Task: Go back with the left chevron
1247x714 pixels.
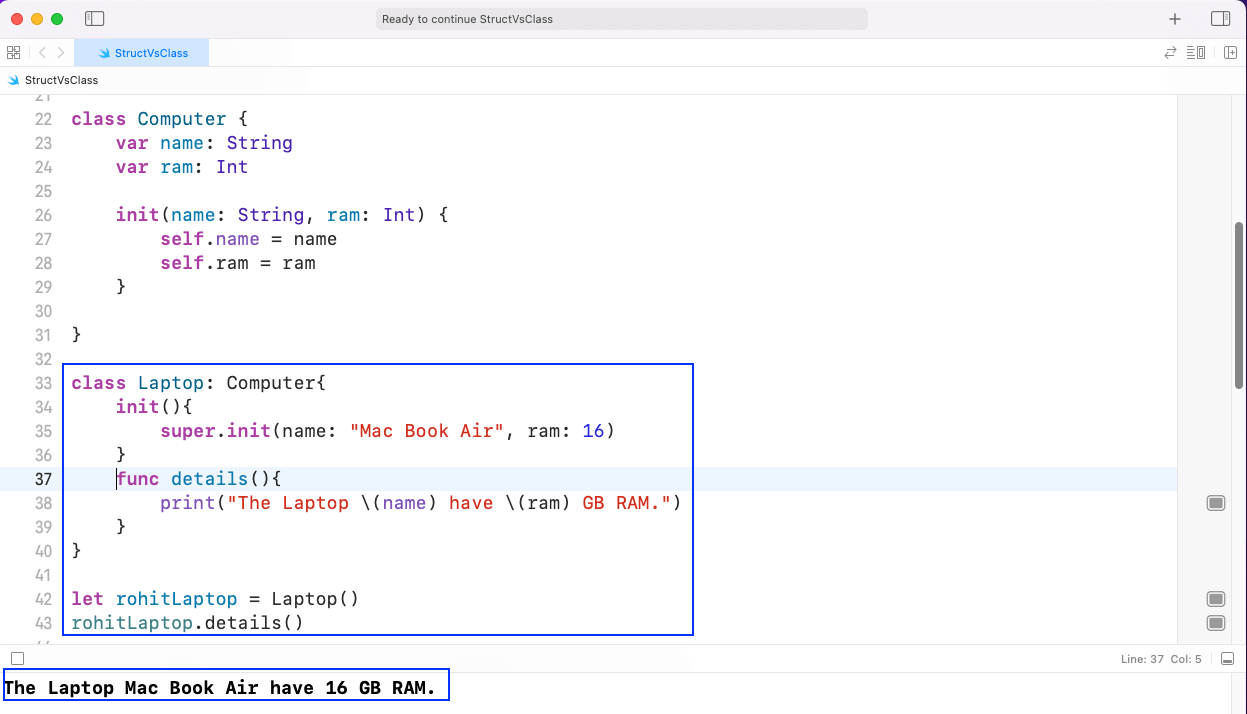Action: pyautogui.click(x=42, y=53)
